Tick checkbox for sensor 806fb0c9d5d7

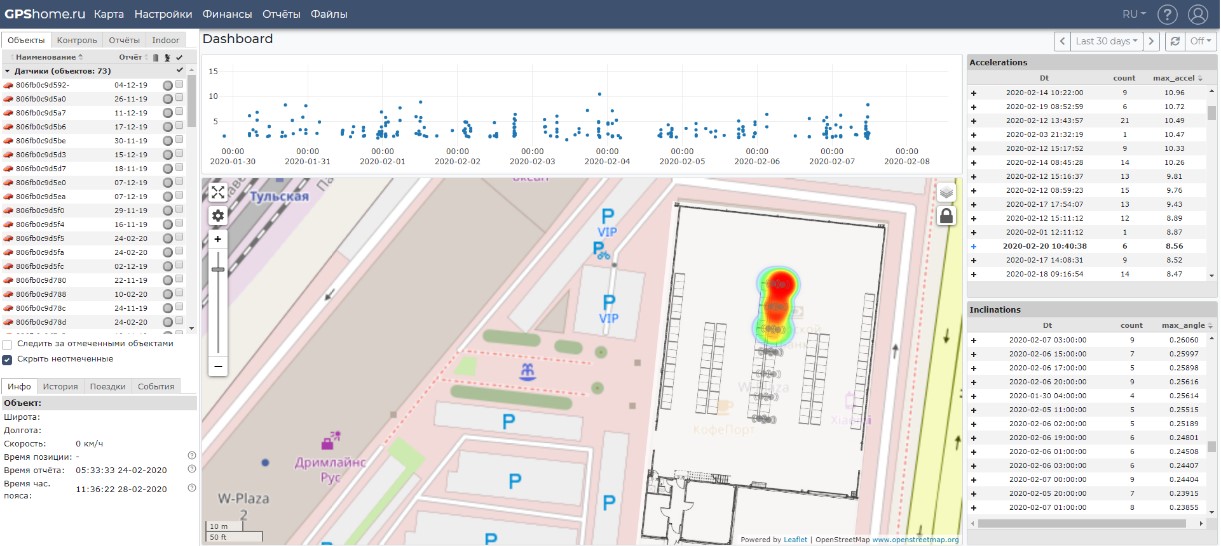179,169
